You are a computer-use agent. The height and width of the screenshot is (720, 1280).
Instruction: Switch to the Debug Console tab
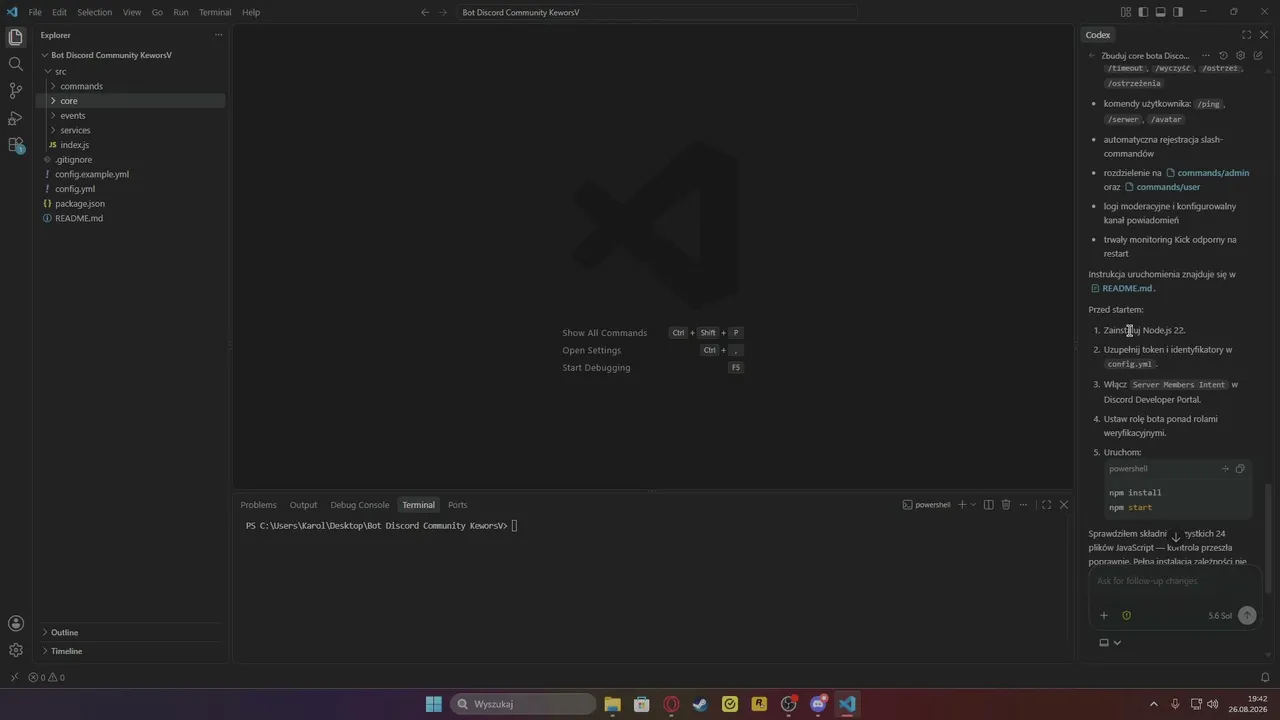tap(360, 505)
